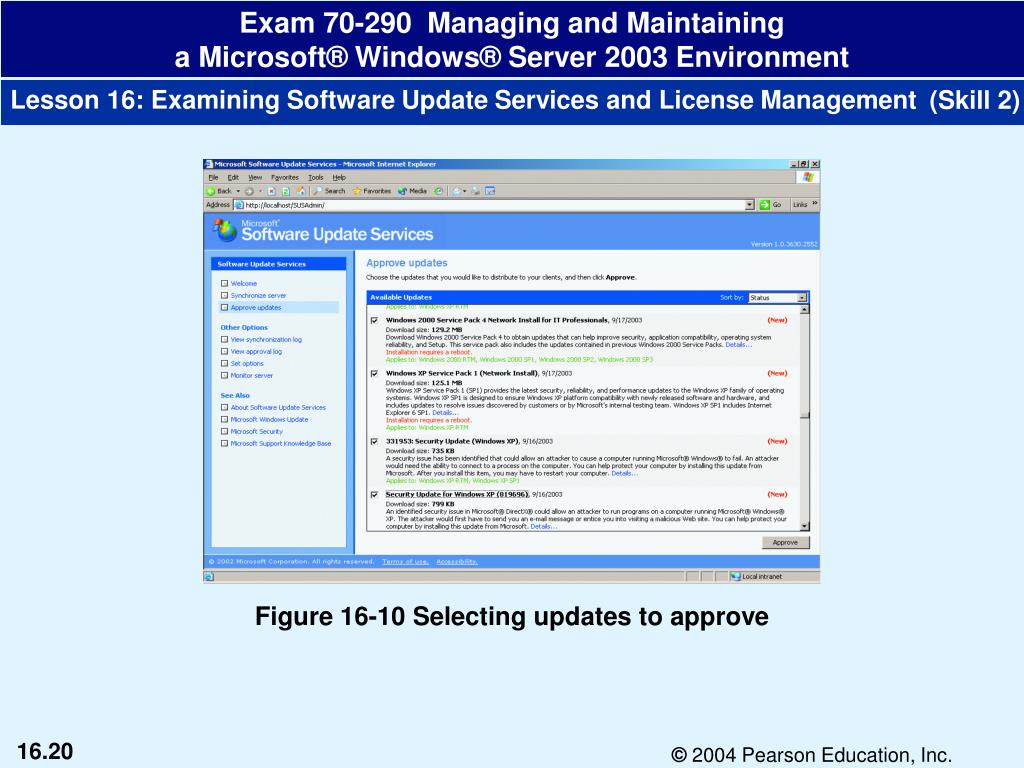
Task: Open the Help menu
Action: tap(339, 178)
